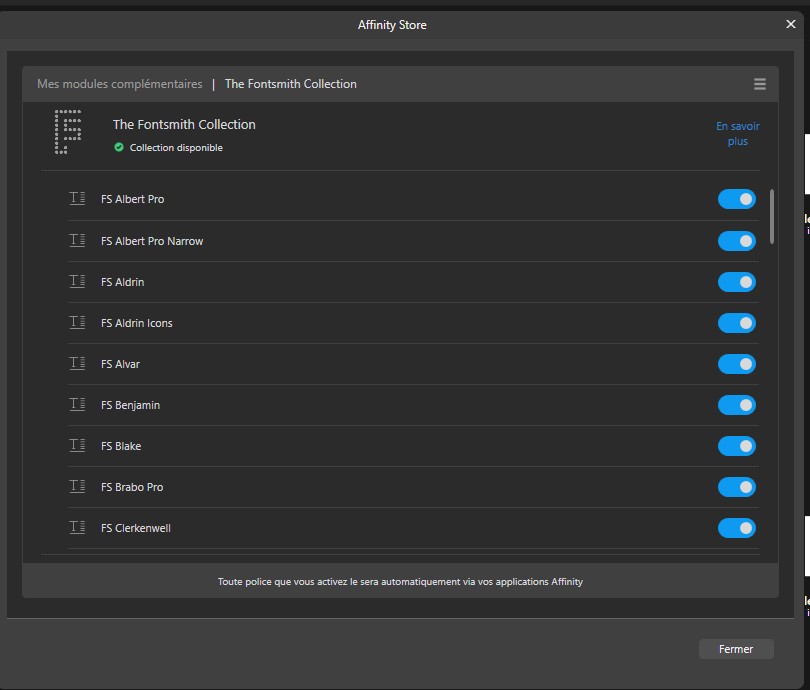Open the hamburger menu icon
The width and height of the screenshot is (810, 690).
[759, 84]
